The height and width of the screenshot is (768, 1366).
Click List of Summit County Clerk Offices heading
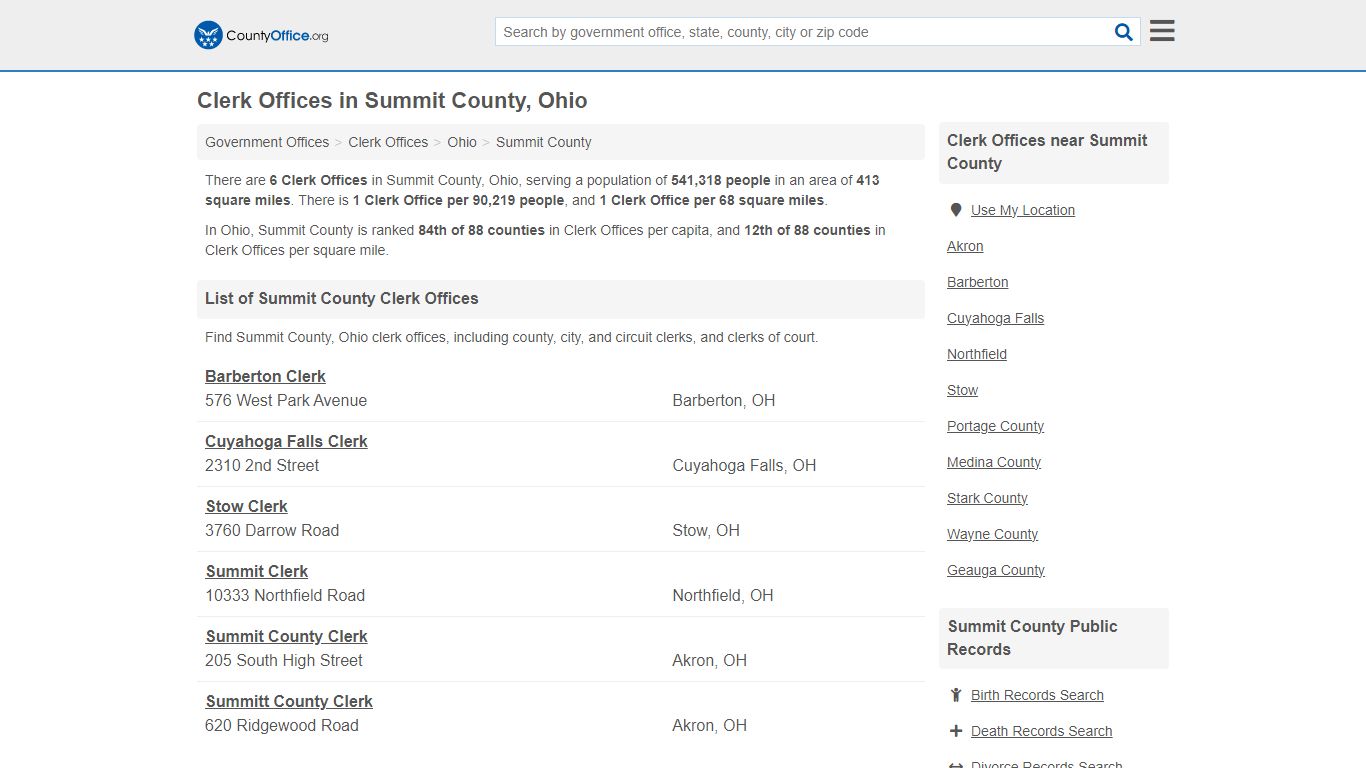click(342, 298)
